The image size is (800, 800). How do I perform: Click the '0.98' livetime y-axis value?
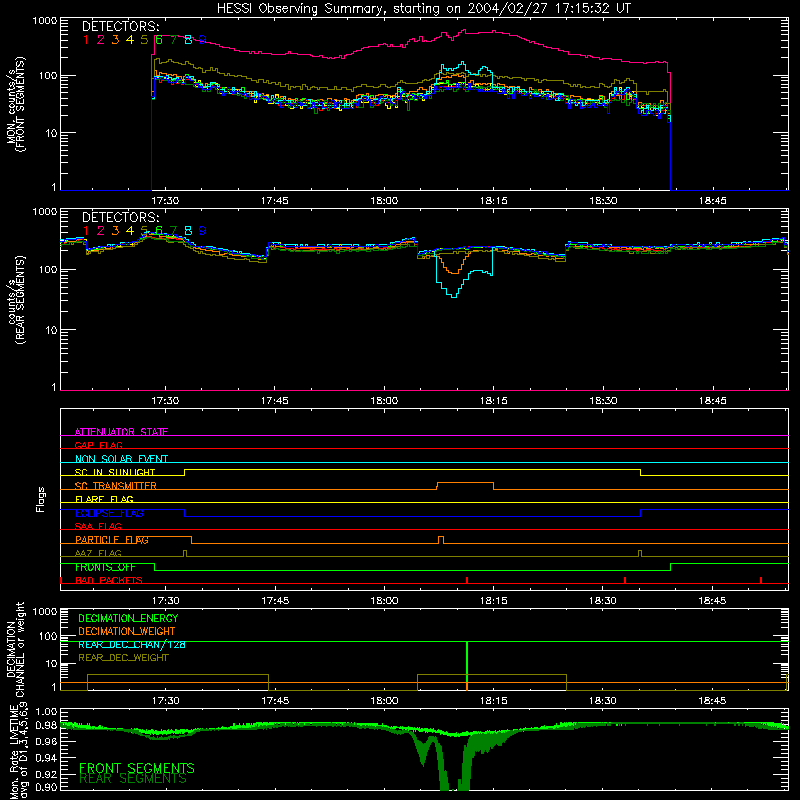click(46, 726)
